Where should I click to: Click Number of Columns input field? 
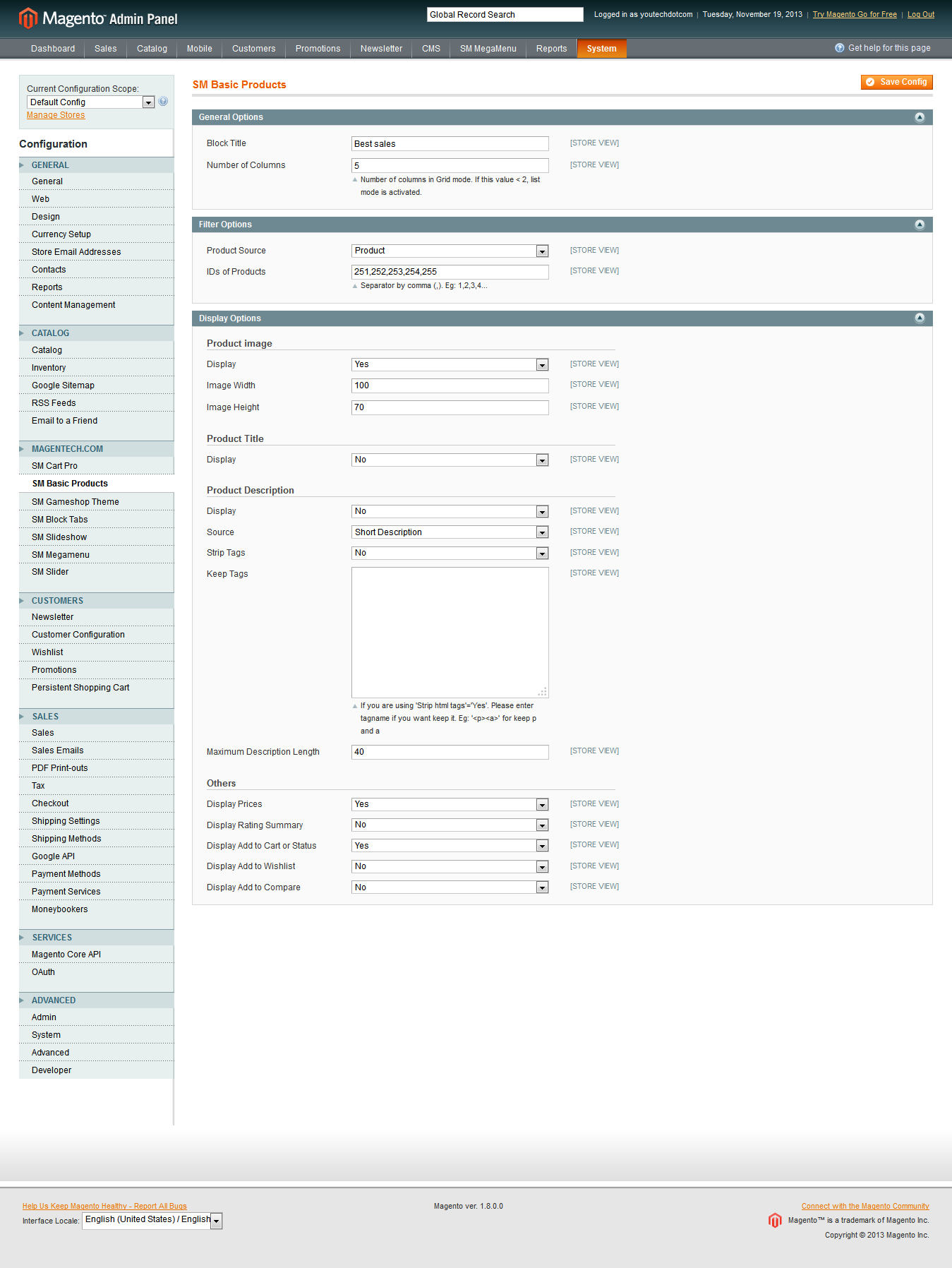click(450, 165)
